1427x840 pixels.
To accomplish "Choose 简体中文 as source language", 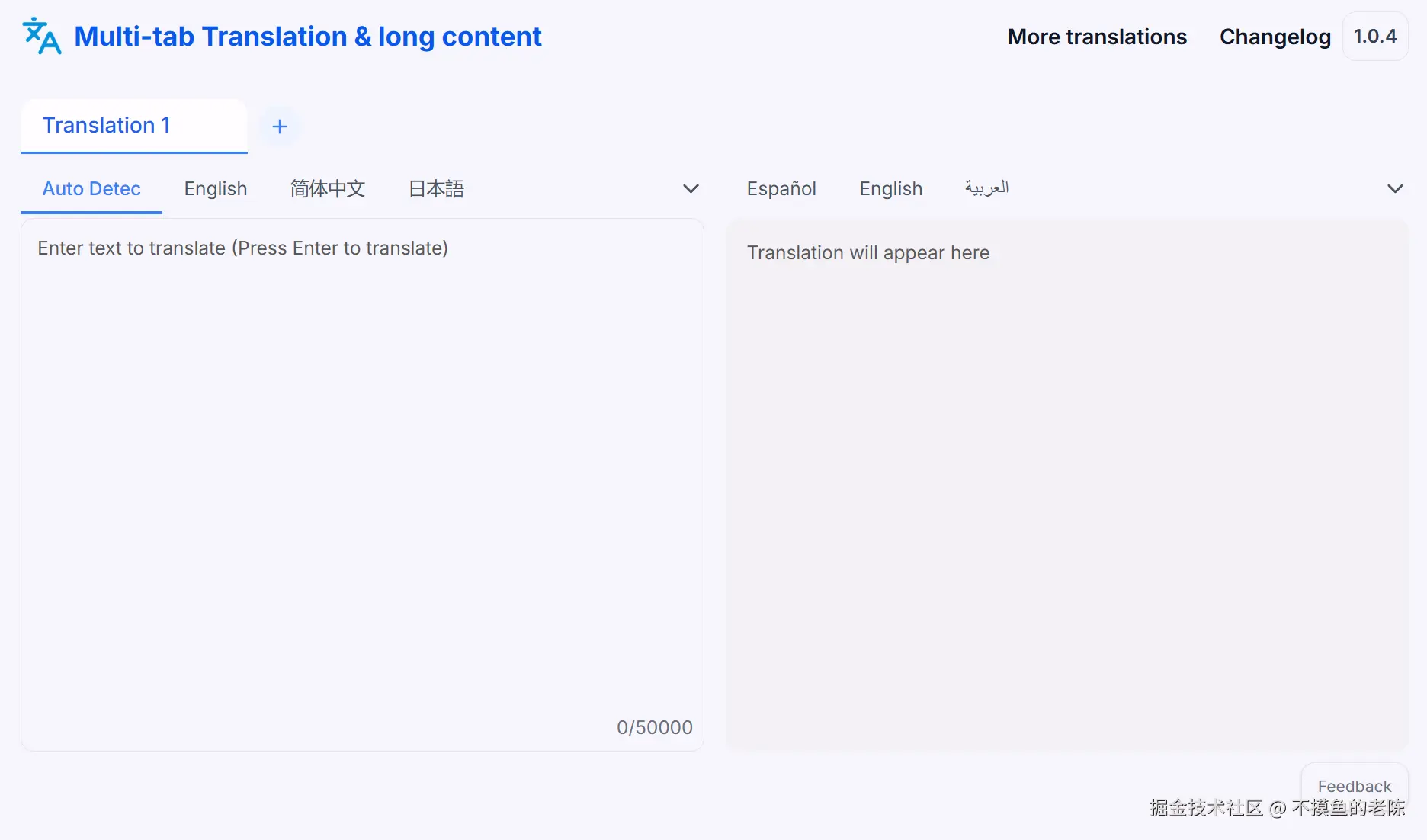I will (328, 188).
